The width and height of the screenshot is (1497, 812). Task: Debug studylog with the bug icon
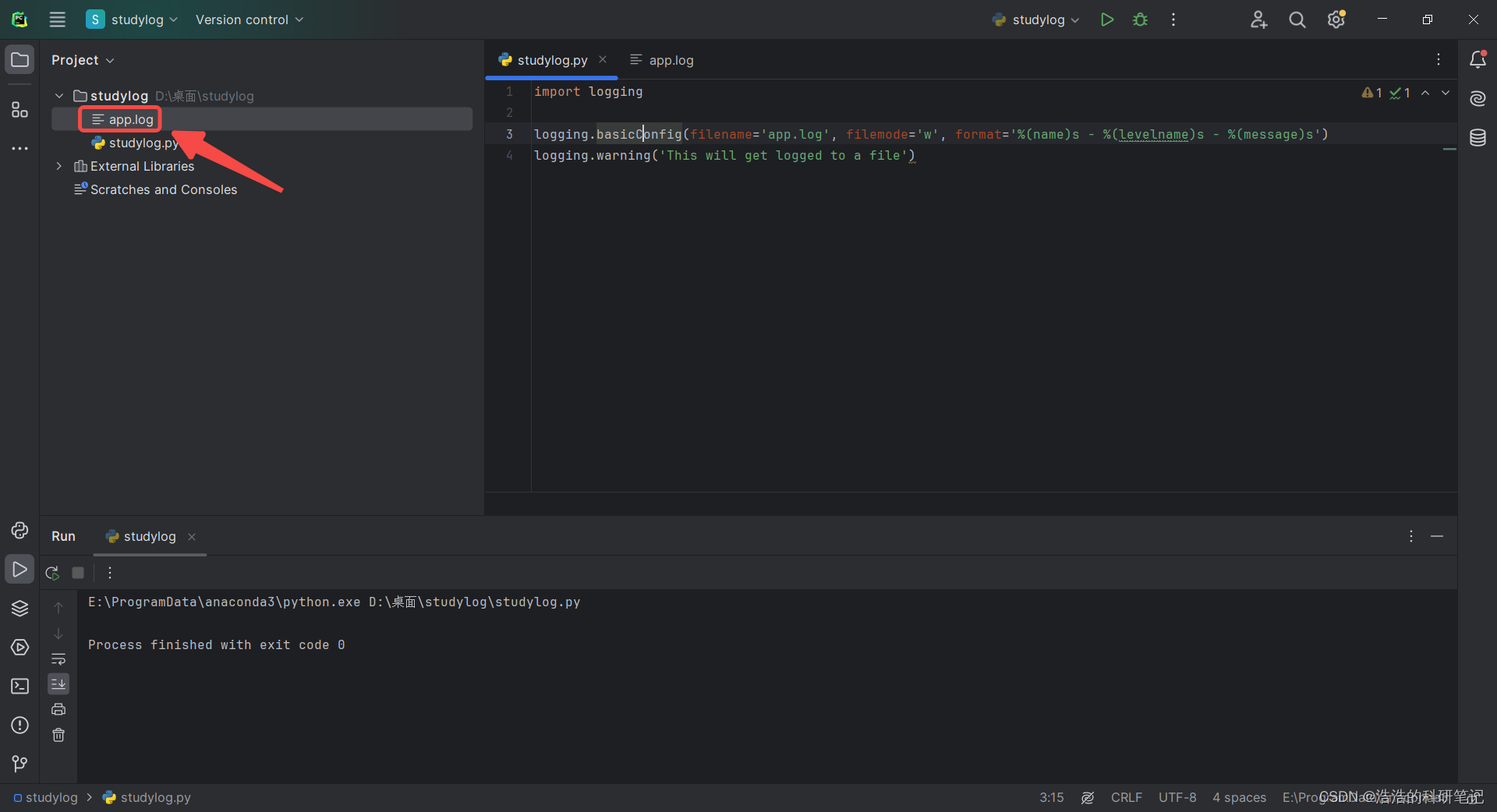(1140, 19)
